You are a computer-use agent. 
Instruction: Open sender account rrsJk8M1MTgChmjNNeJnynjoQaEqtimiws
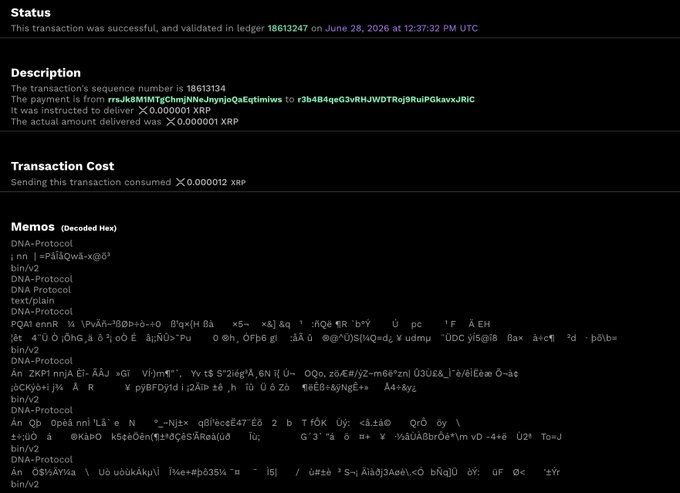195,99
